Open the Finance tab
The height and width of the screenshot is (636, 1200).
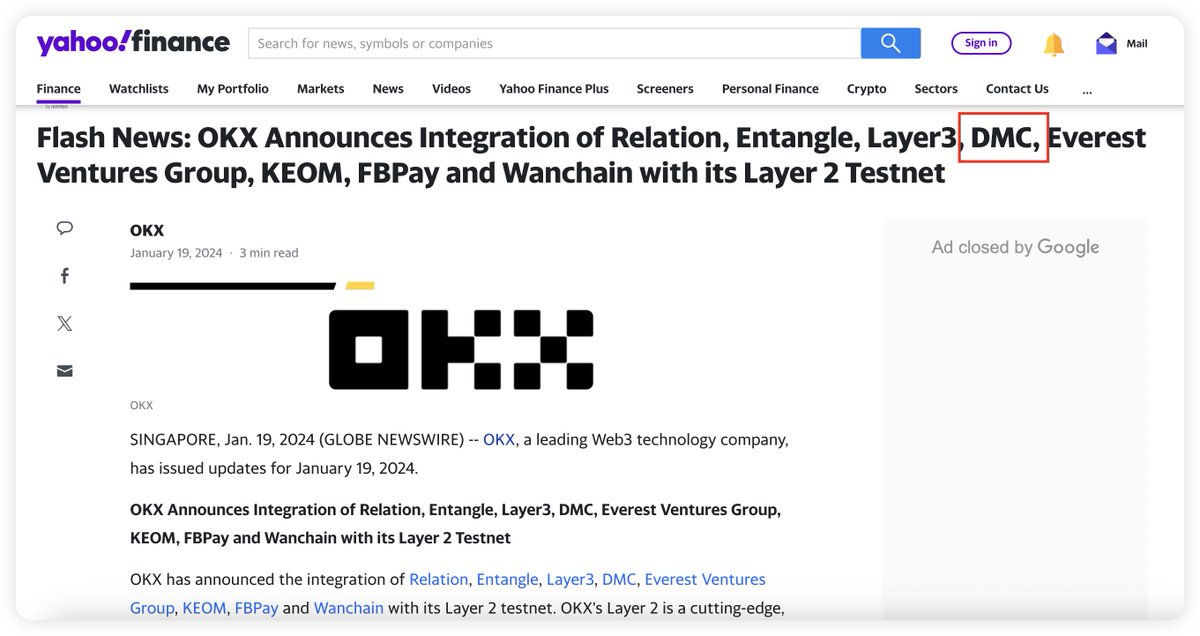tap(59, 88)
